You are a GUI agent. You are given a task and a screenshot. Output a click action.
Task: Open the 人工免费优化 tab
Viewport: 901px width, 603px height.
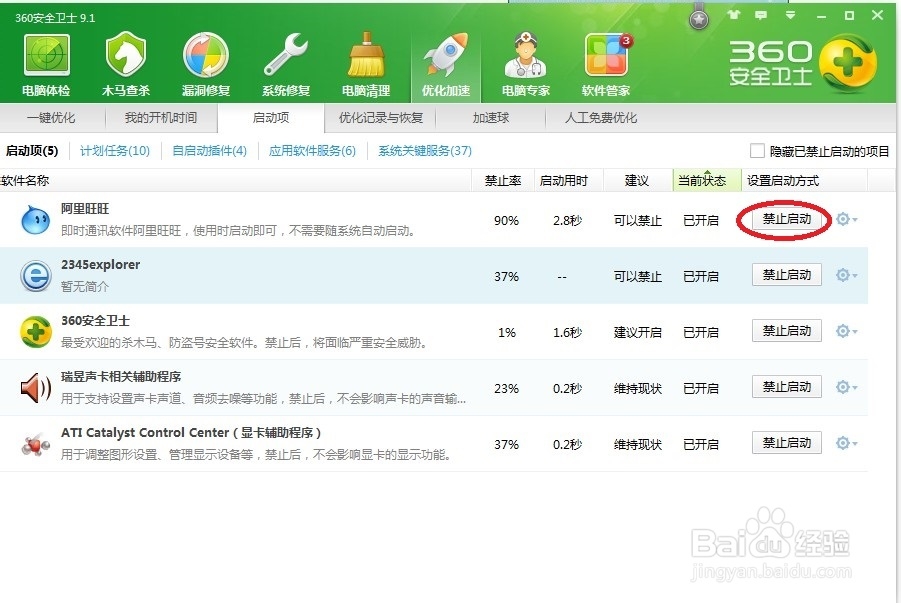click(x=601, y=118)
